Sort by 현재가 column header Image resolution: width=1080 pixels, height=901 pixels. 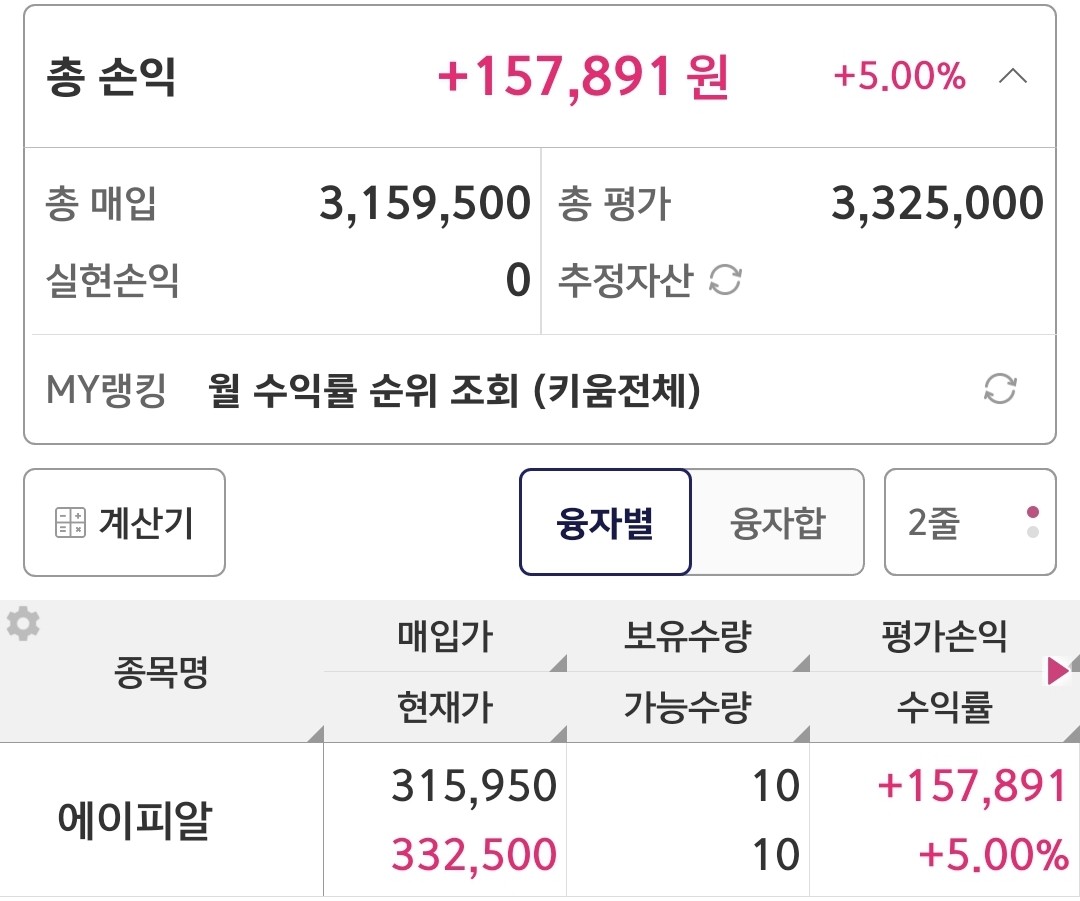(x=445, y=708)
